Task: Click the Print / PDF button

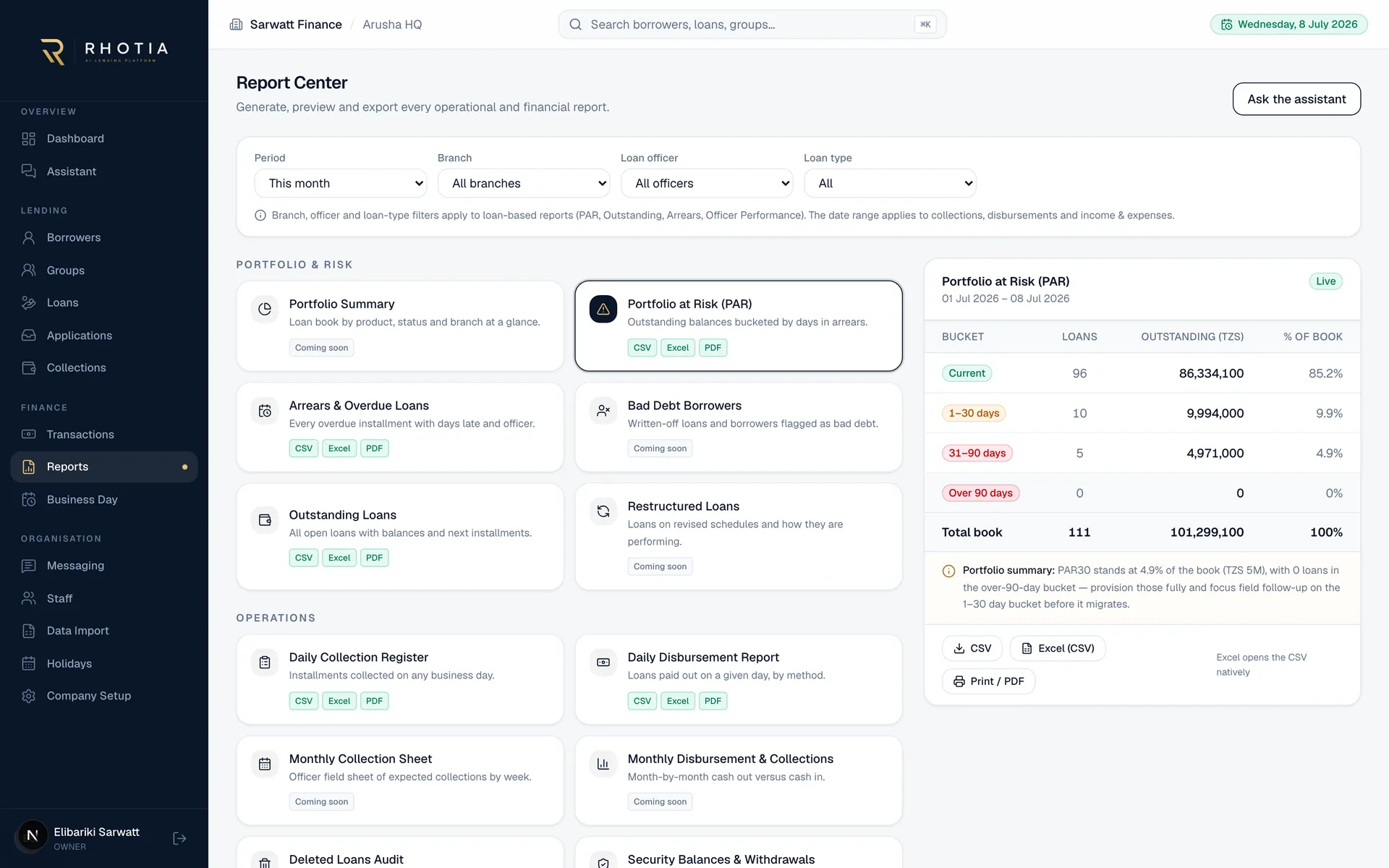Action: [988, 681]
